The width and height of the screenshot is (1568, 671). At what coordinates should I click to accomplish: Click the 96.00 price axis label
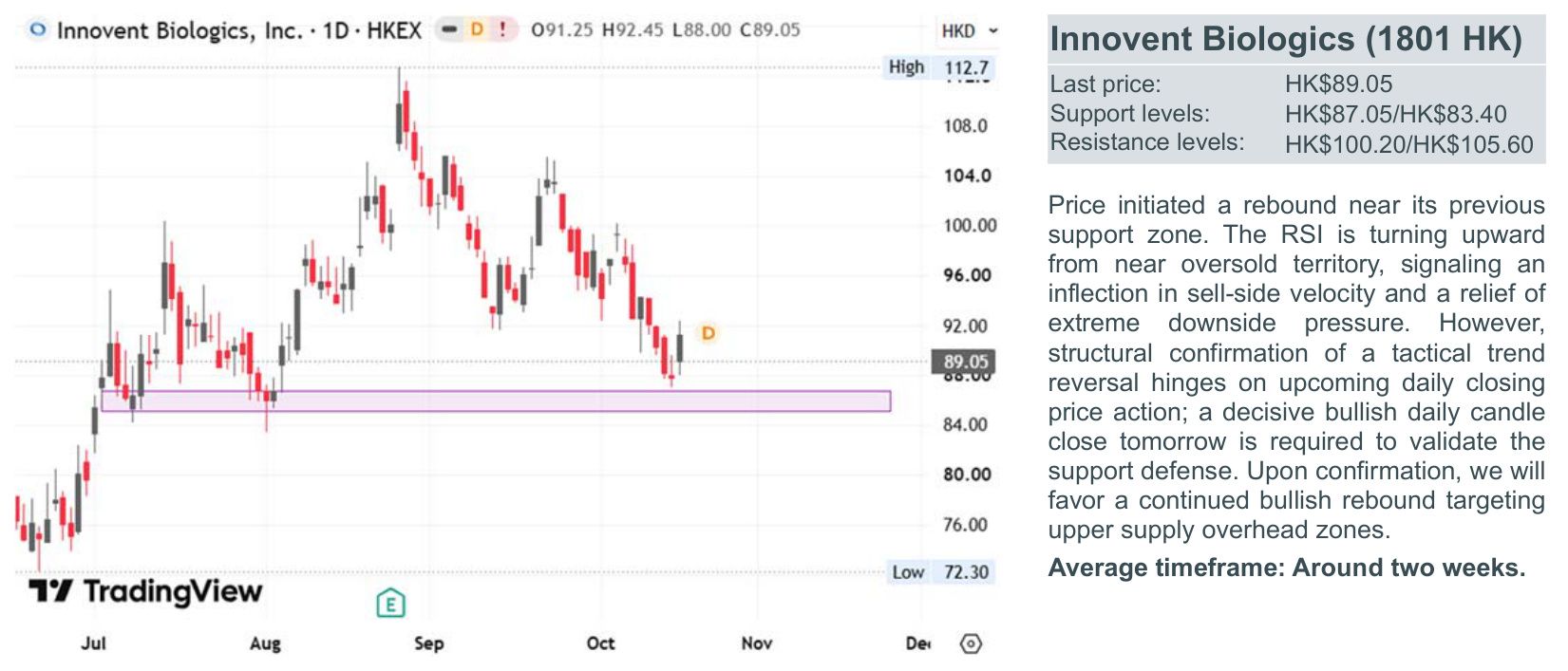(967, 275)
